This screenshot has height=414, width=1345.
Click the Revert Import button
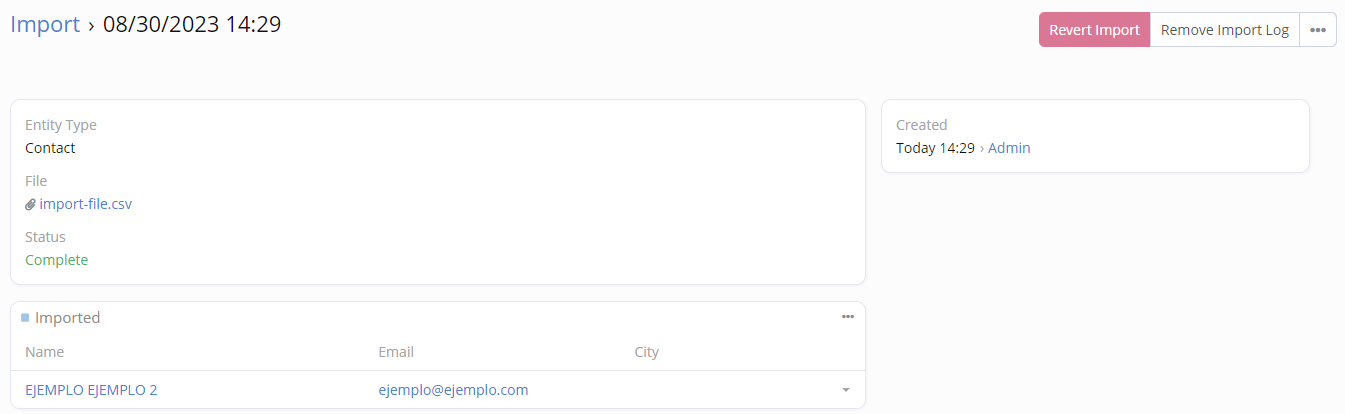click(1094, 30)
